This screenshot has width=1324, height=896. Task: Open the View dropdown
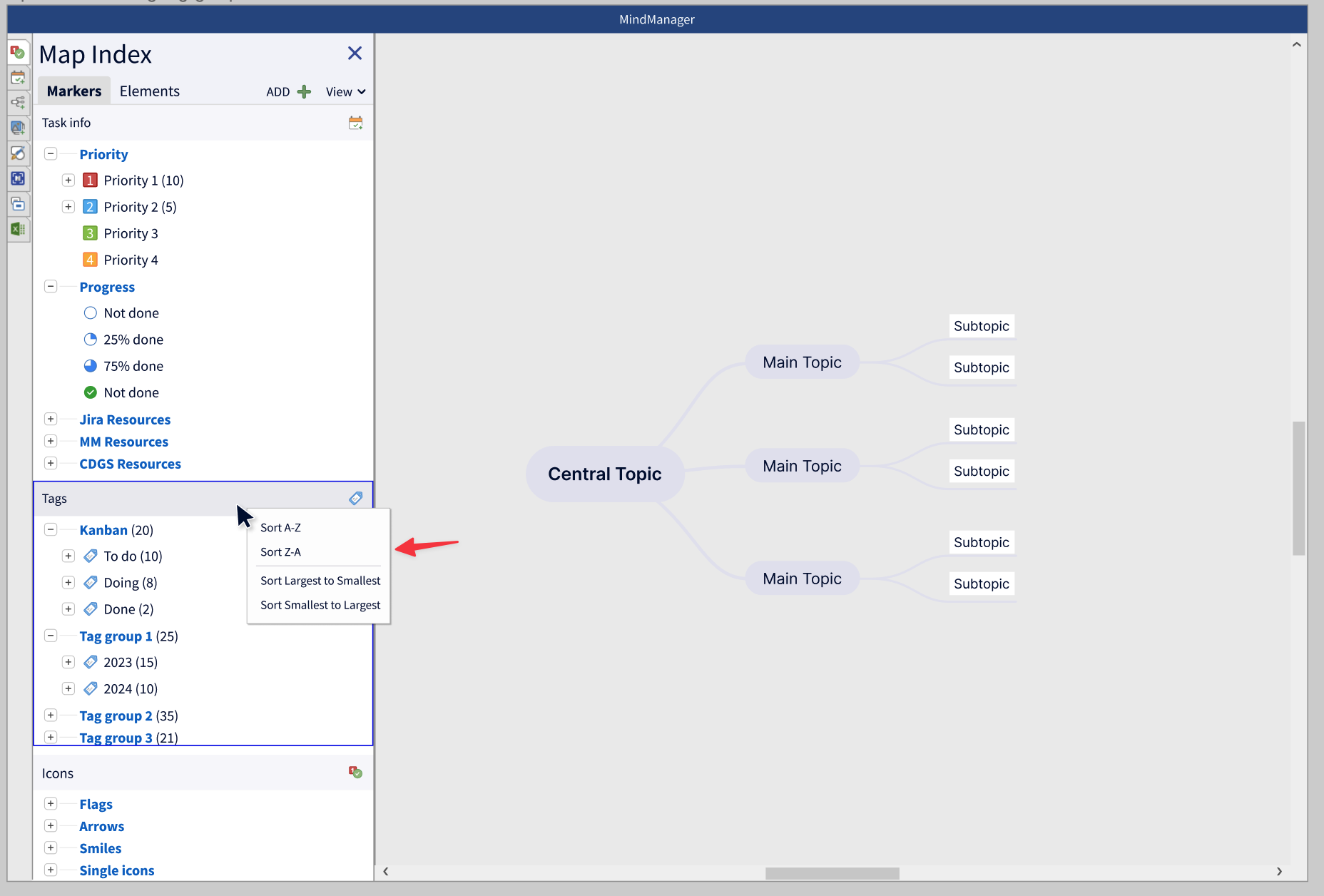(x=345, y=92)
